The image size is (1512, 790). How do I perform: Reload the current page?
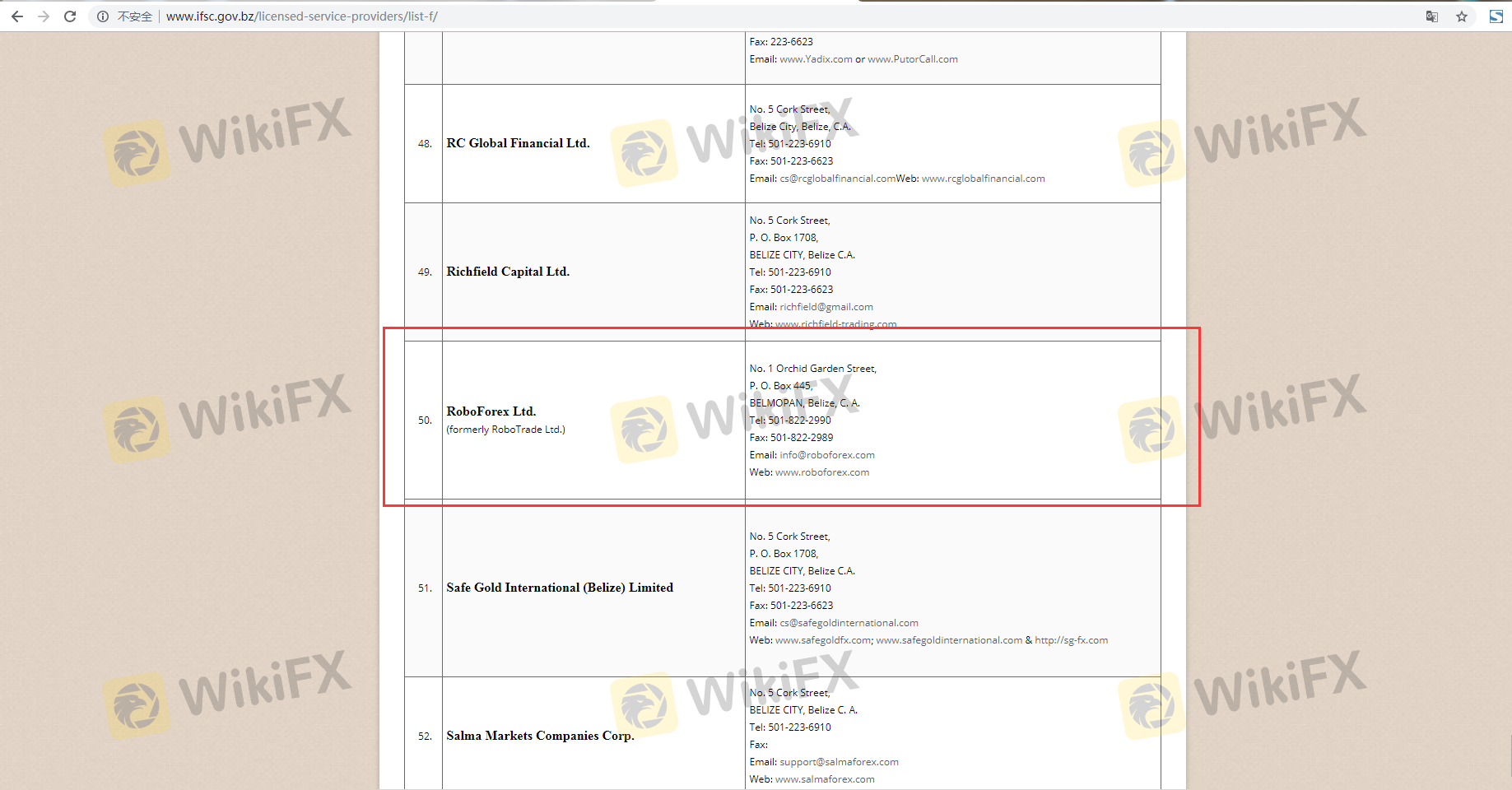(x=70, y=16)
